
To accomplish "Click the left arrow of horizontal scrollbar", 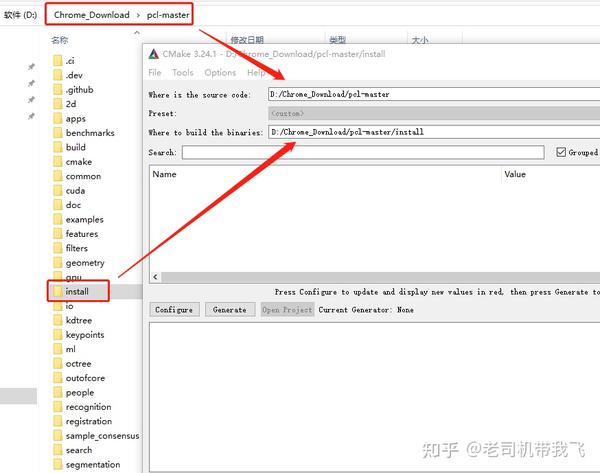I will (155, 277).
